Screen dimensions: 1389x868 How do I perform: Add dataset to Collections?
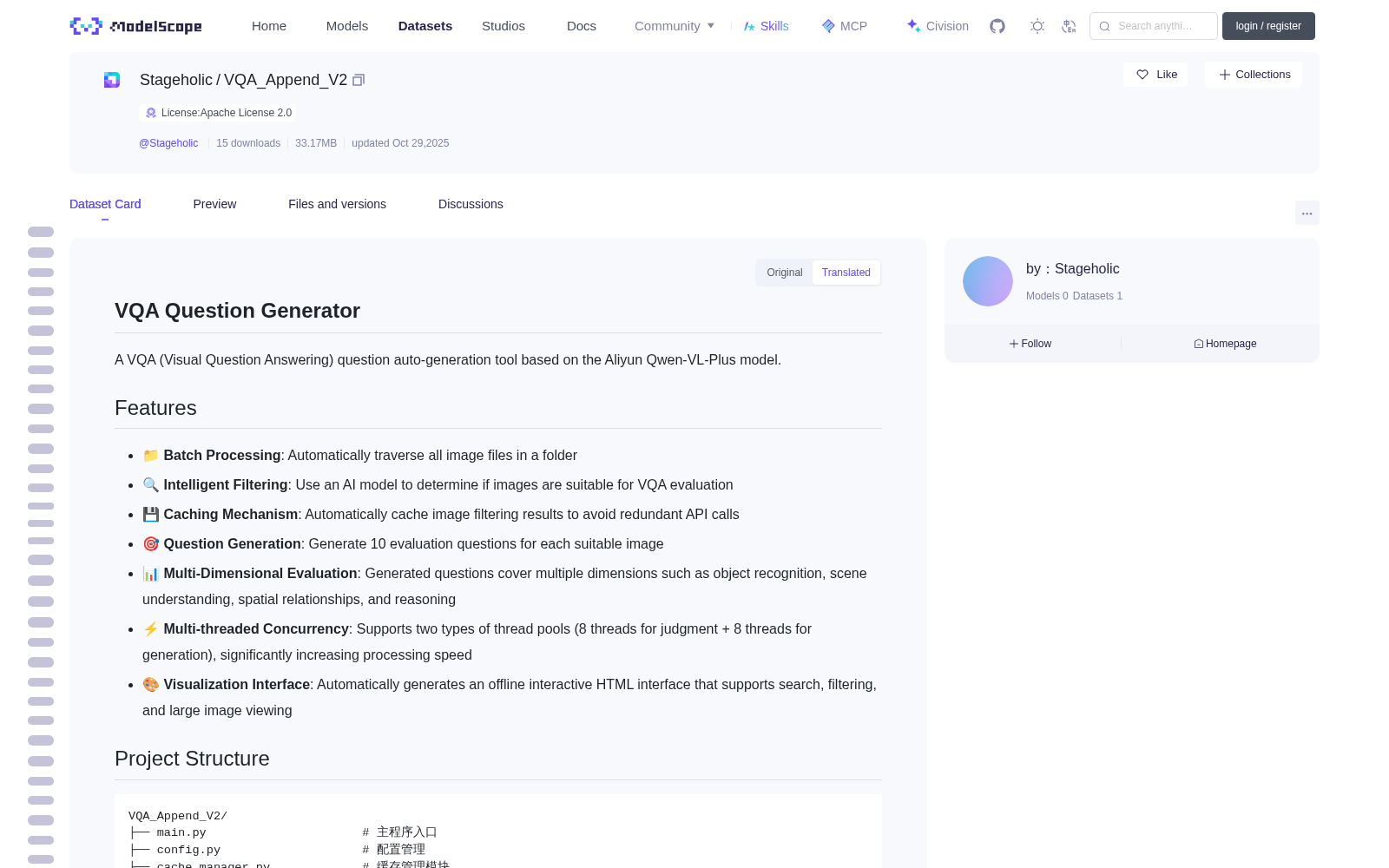pos(1254,75)
